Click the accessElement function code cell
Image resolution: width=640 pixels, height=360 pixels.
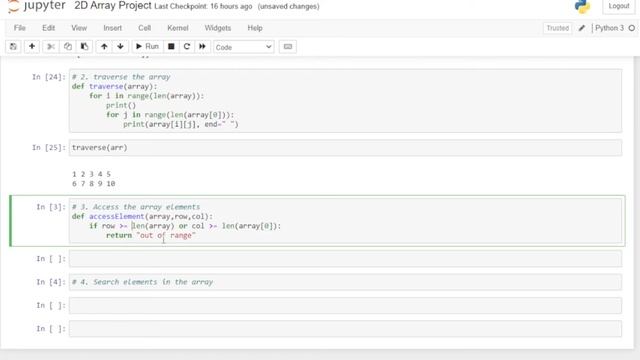(345, 221)
